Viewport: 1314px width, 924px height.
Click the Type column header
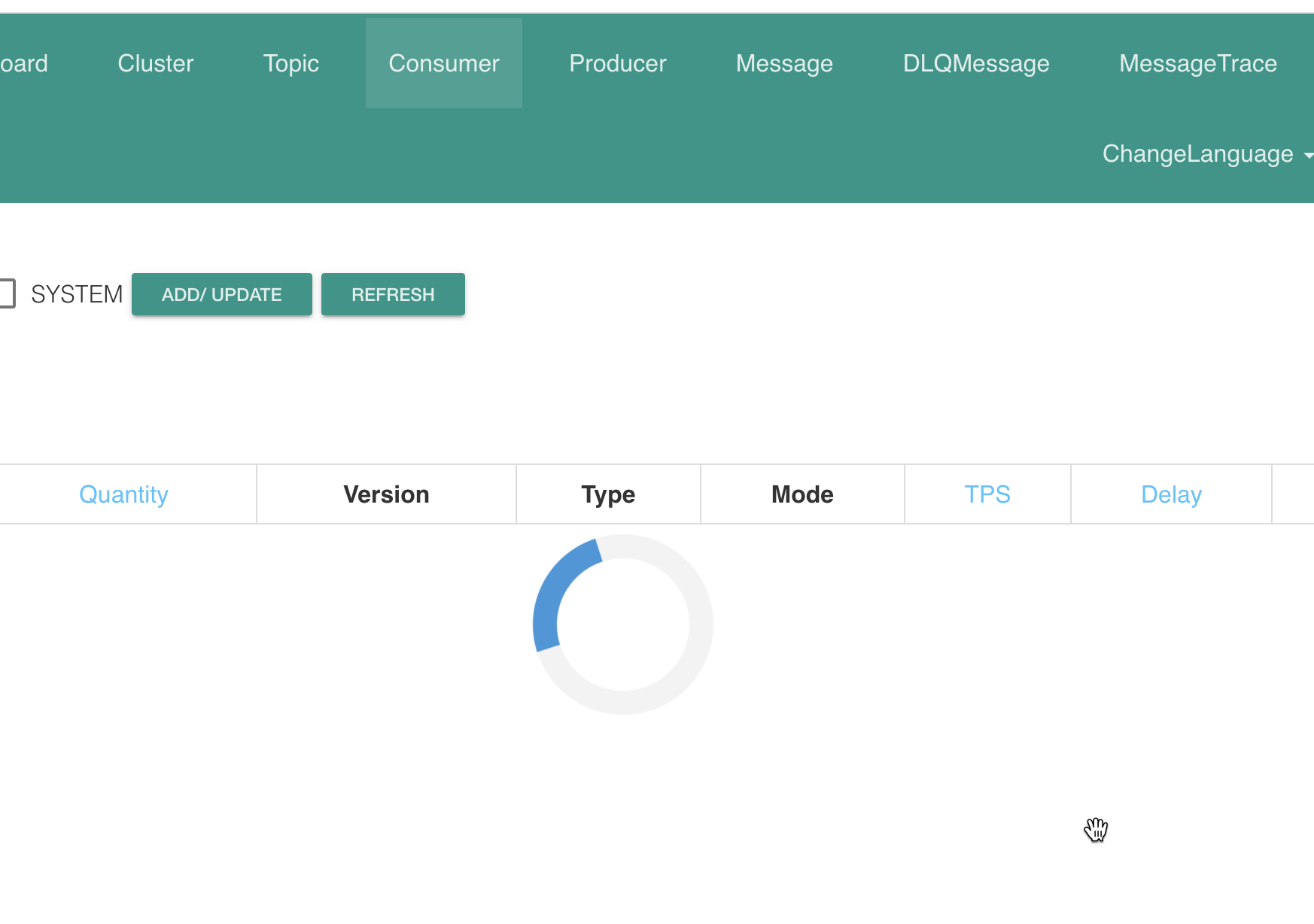pyautogui.click(x=608, y=494)
